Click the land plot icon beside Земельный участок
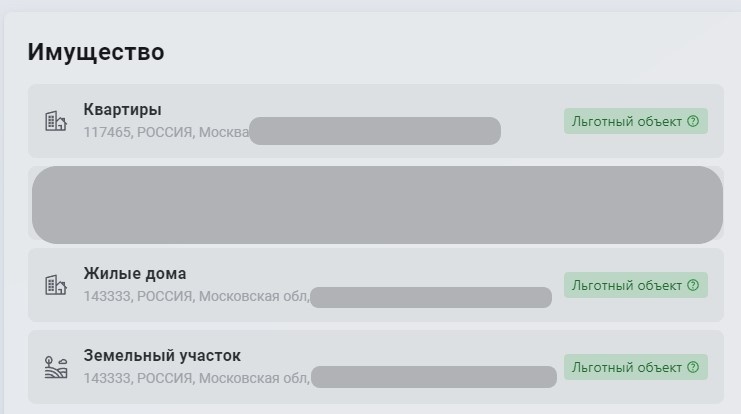 [x=56, y=367]
